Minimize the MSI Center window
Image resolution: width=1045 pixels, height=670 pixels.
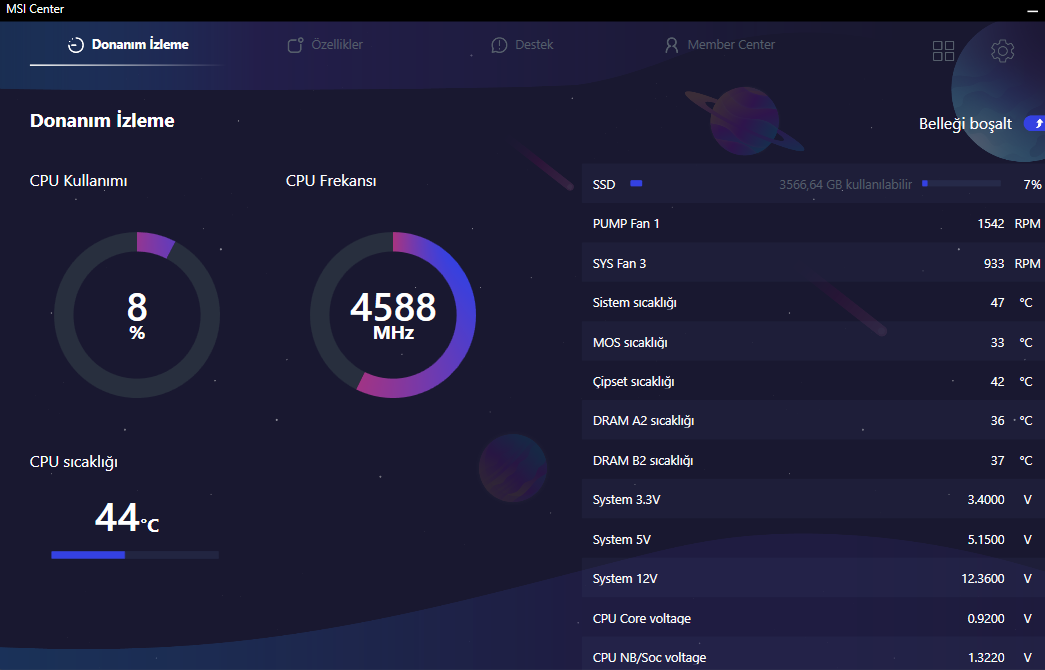pyautogui.click(x=1032, y=10)
